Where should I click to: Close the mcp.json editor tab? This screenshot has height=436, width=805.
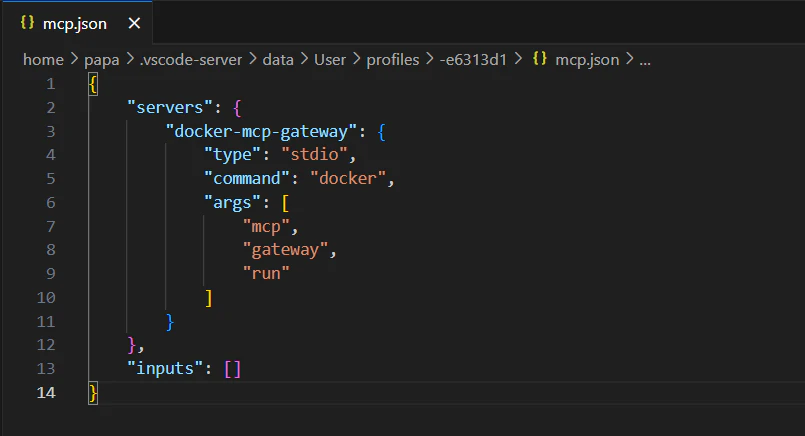[134, 23]
